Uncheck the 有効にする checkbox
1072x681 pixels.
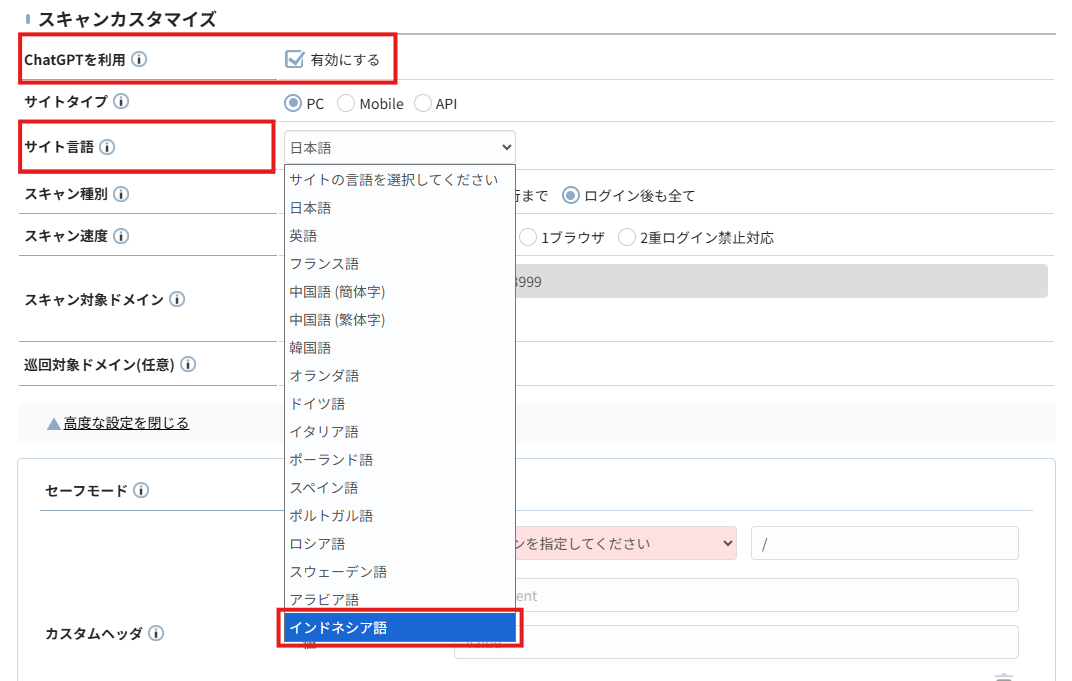tap(295, 59)
